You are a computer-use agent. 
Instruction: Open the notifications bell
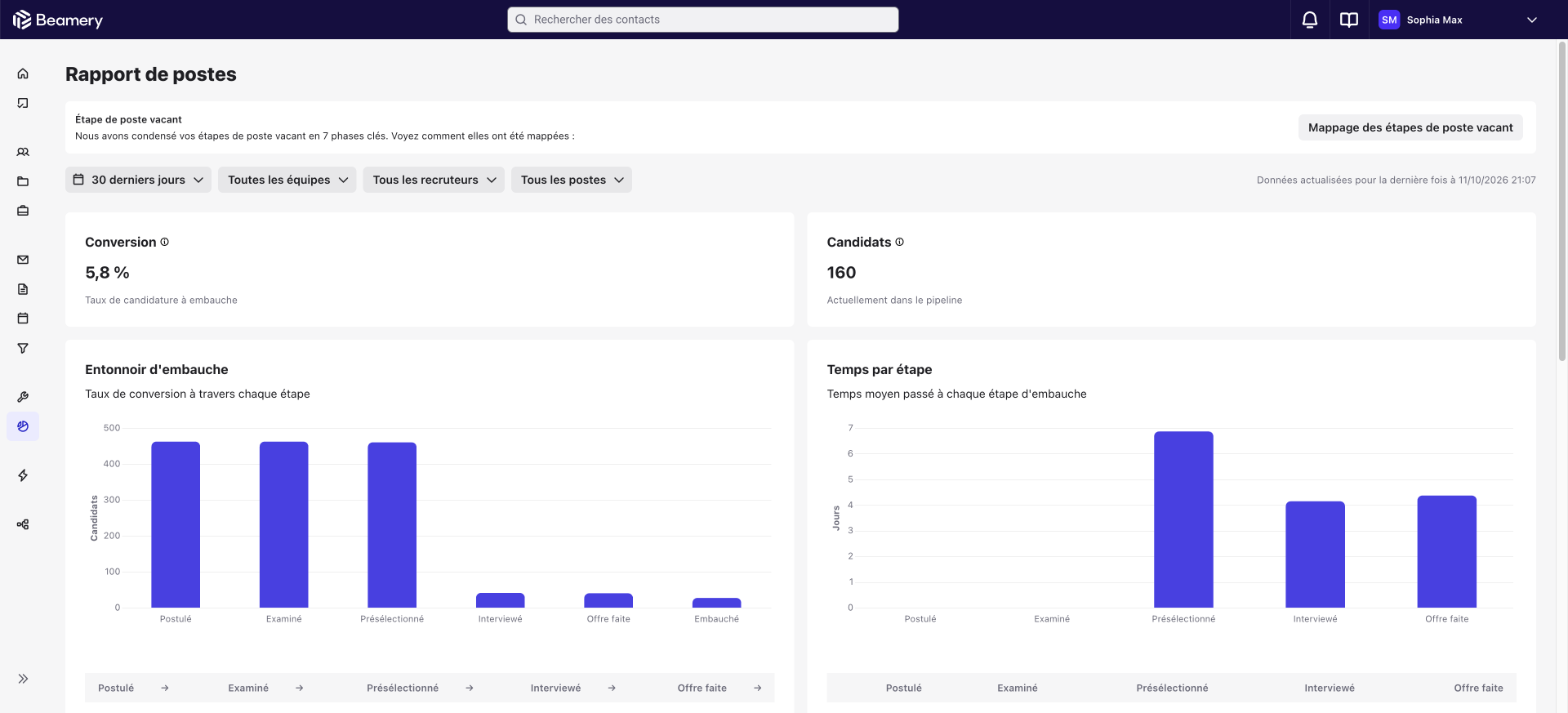1309,20
